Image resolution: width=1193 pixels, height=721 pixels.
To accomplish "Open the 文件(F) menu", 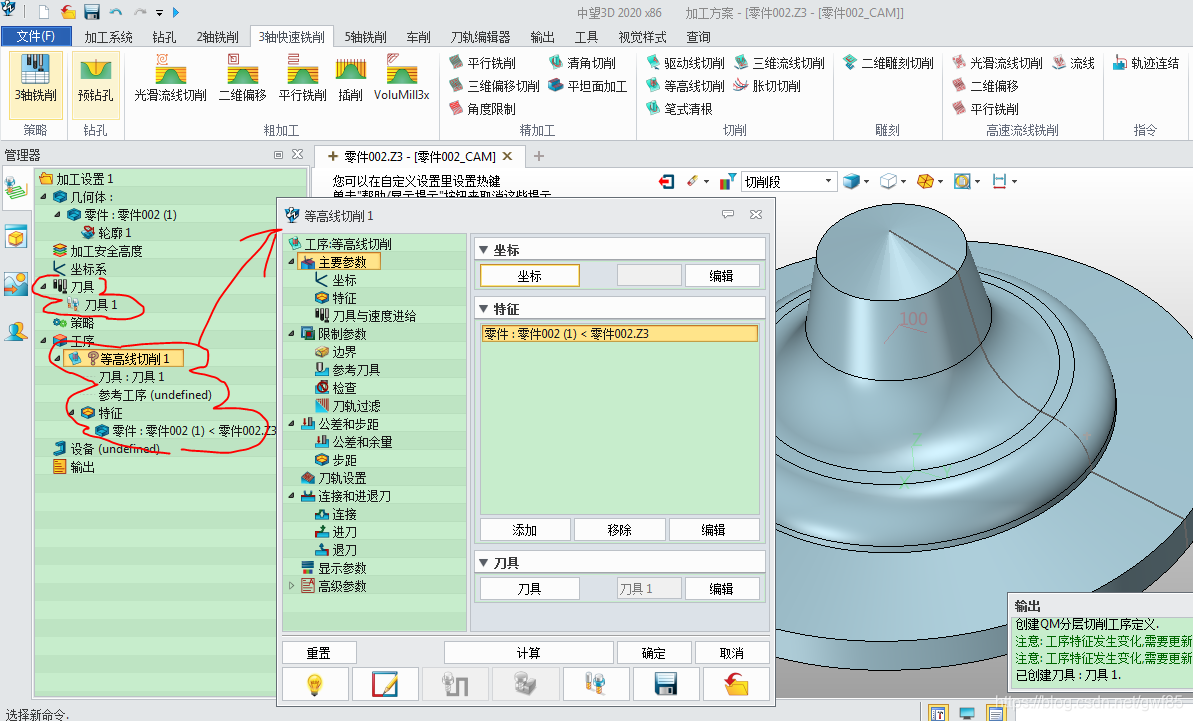I will [x=36, y=37].
